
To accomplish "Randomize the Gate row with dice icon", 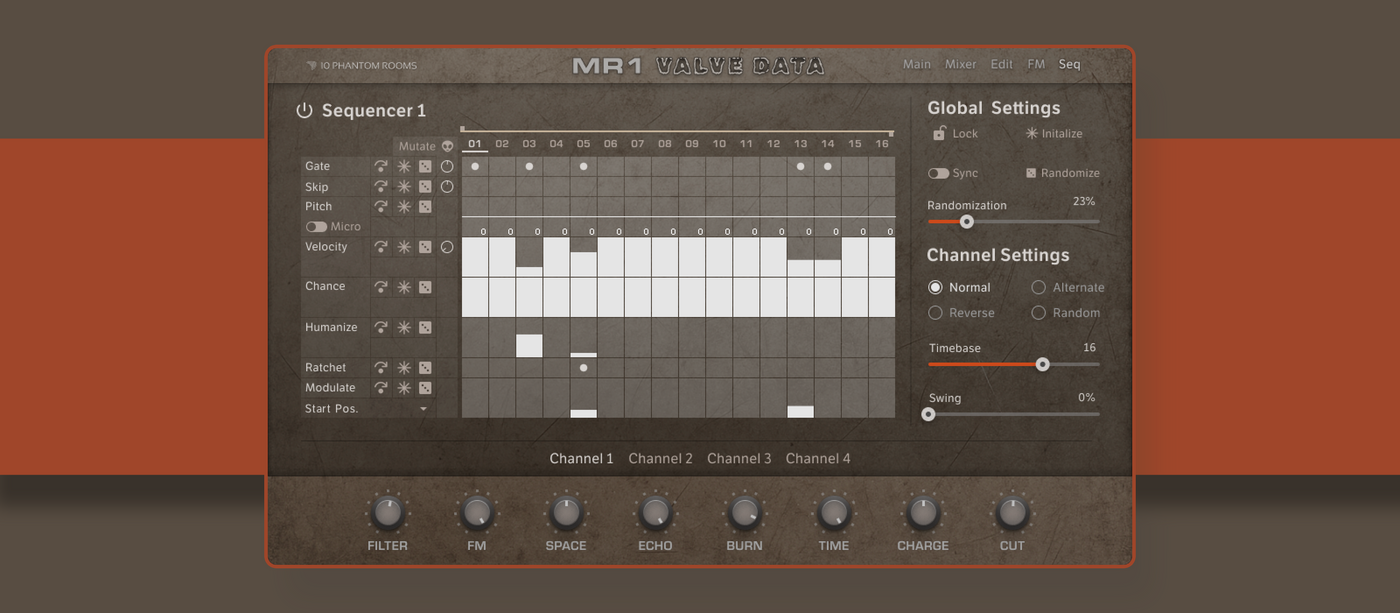I will tap(425, 167).
